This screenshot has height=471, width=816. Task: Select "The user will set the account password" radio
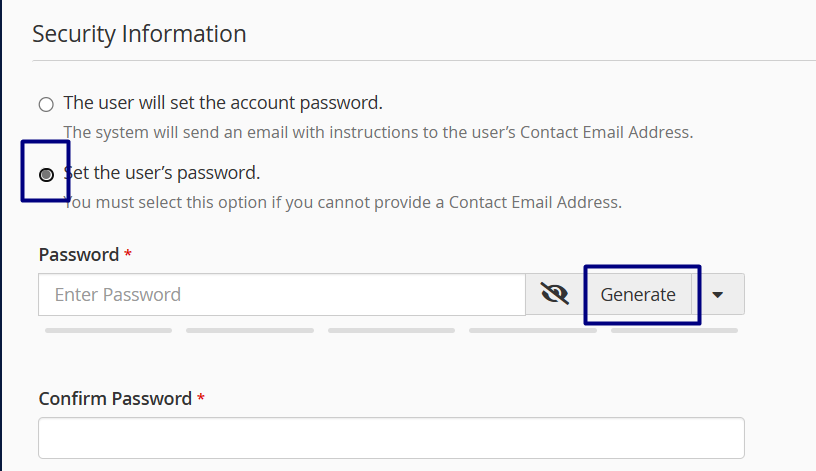46,104
